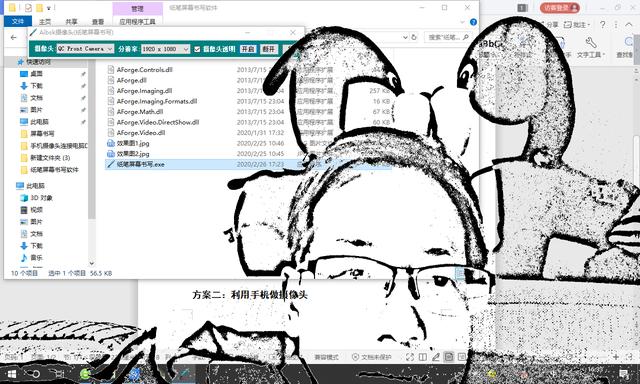Select the image 效果图2.jpg
This screenshot has height=384, width=640.
coord(133,154)
